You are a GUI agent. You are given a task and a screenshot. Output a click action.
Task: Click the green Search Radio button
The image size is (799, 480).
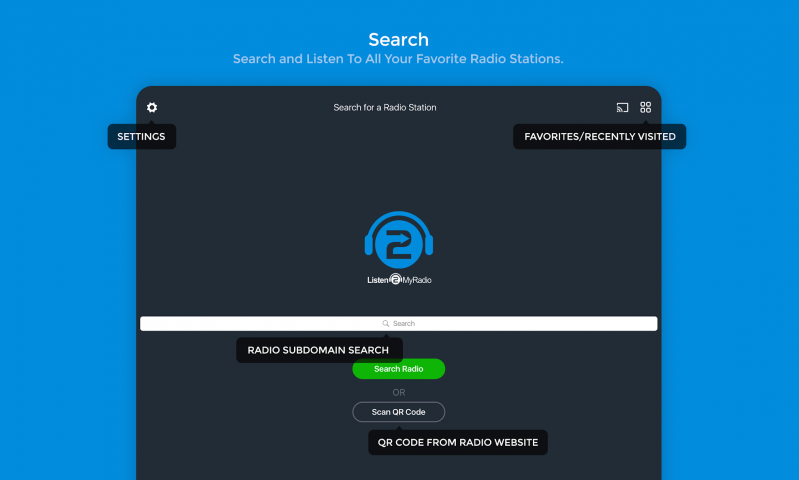[398, 369]
